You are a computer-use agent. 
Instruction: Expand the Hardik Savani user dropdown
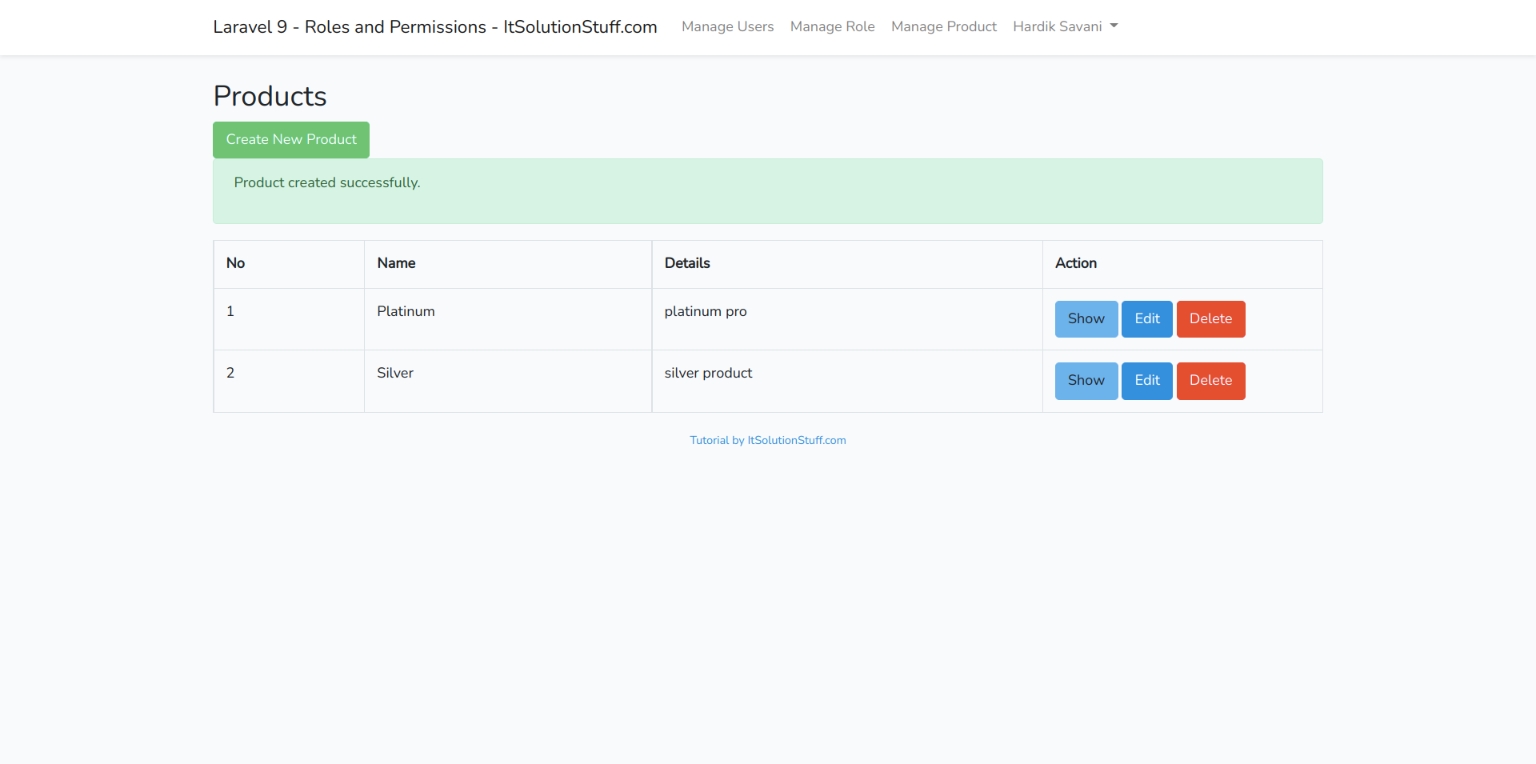click(x=1064, y=27)
